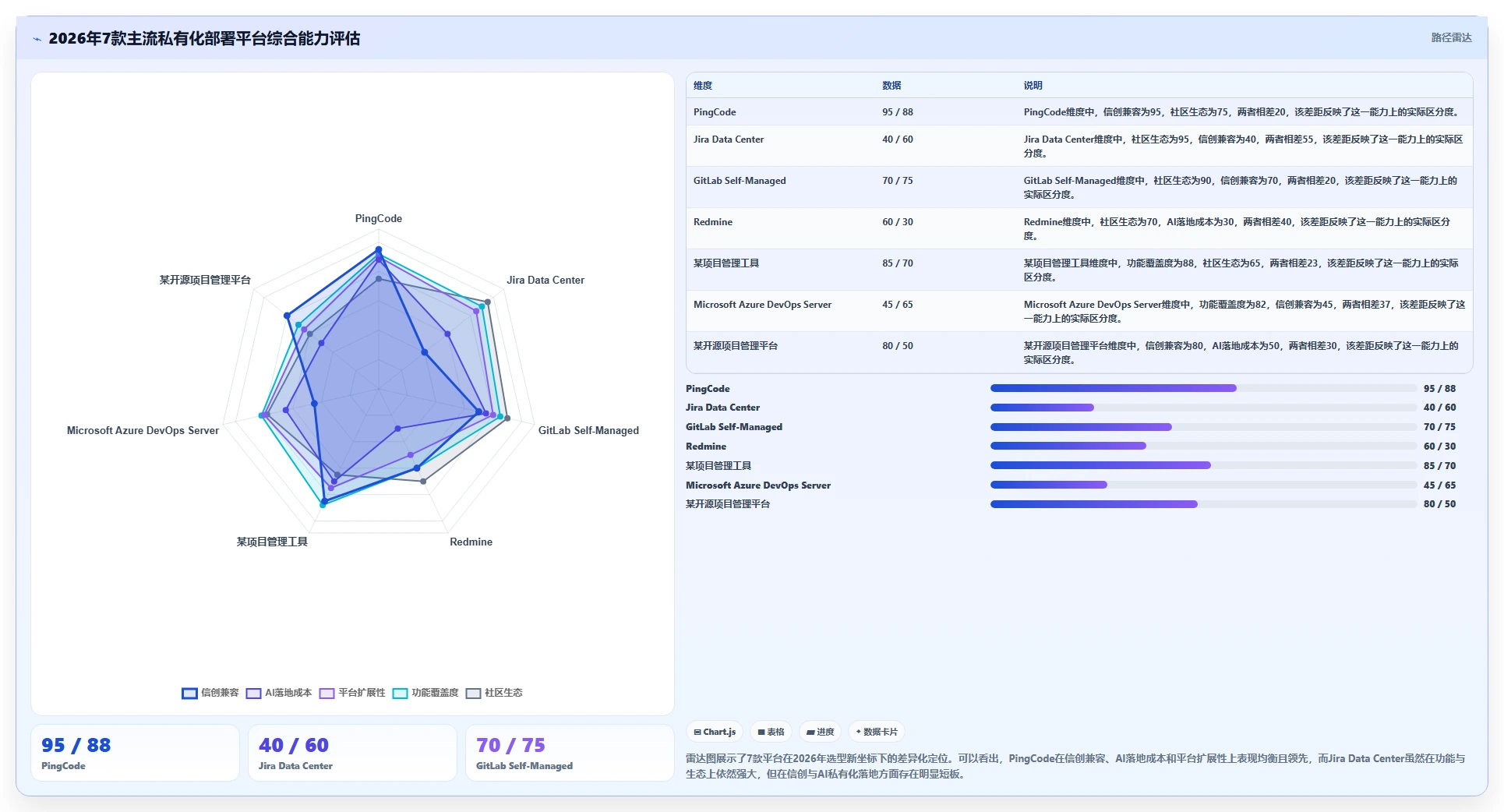Viewport: 1504px width, 812px height.
Task: Select GitLab Self-Managed table row name
Action: pos(740,181)
